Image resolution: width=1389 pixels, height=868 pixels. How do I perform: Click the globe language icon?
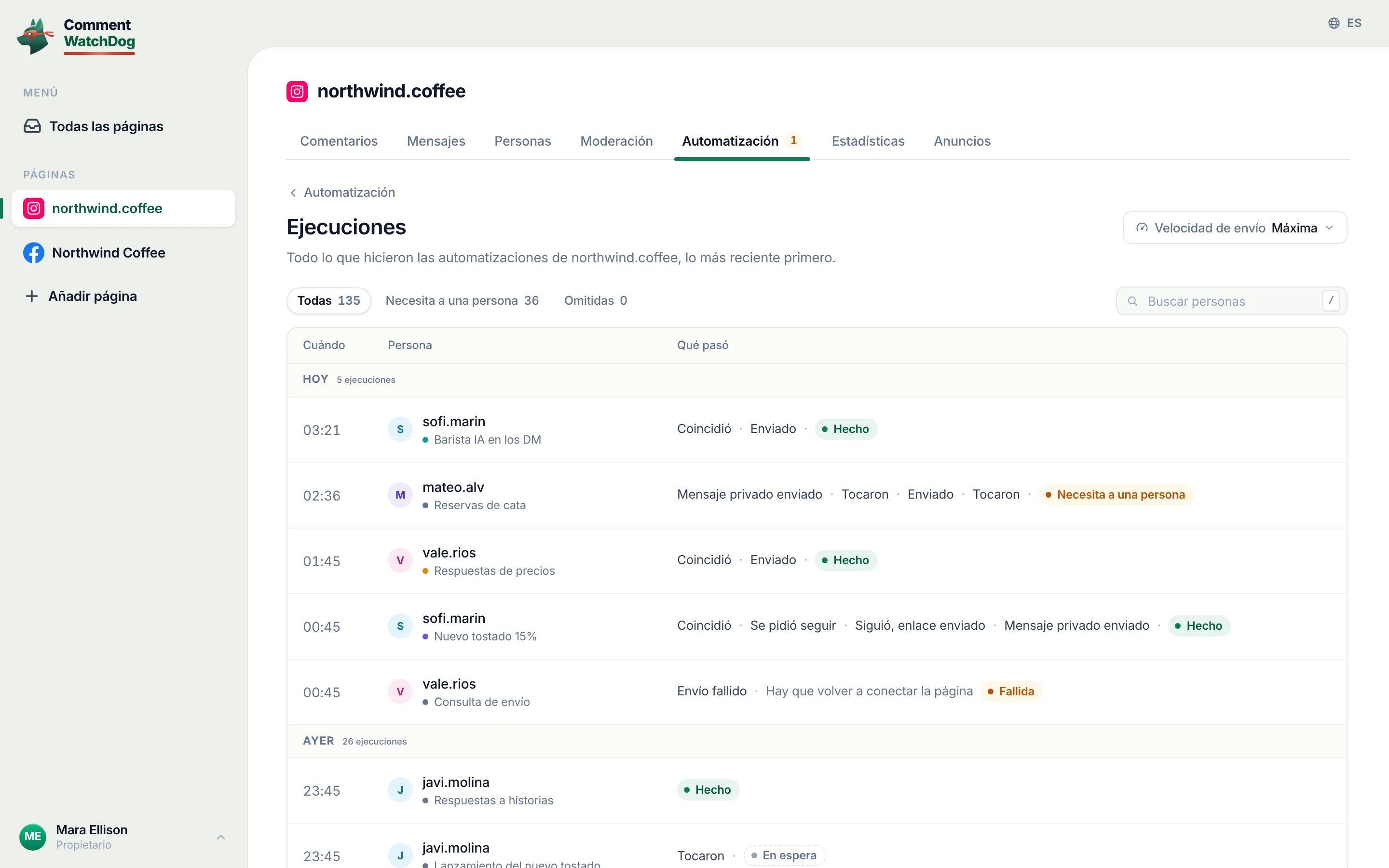tap(1334, 23)
